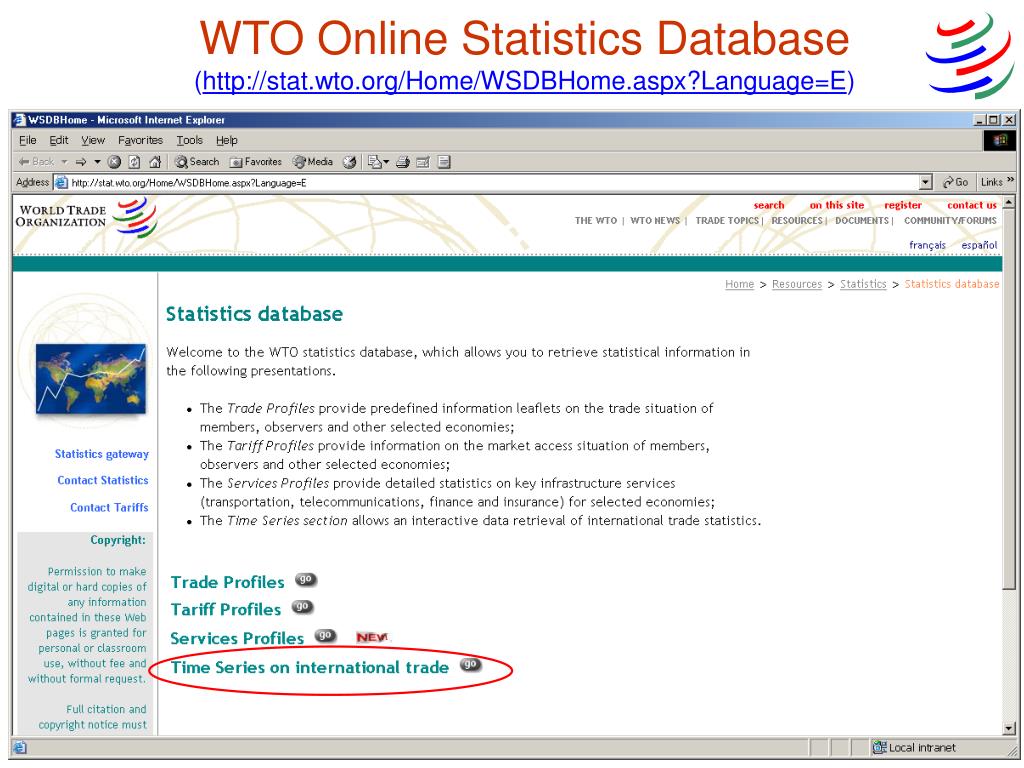Image resolution: width=1024 pixels, height=768 pixels.
Task: Click the Statistics breadcrumb link
Action: [863, 284]
